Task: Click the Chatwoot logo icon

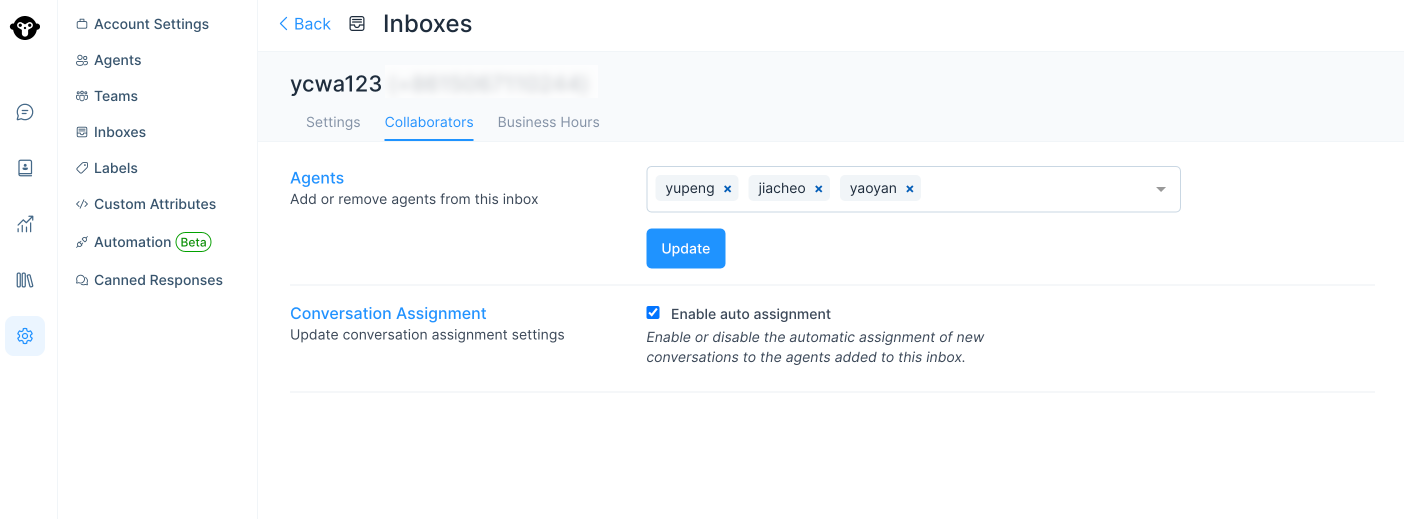Action: point(25,27)
